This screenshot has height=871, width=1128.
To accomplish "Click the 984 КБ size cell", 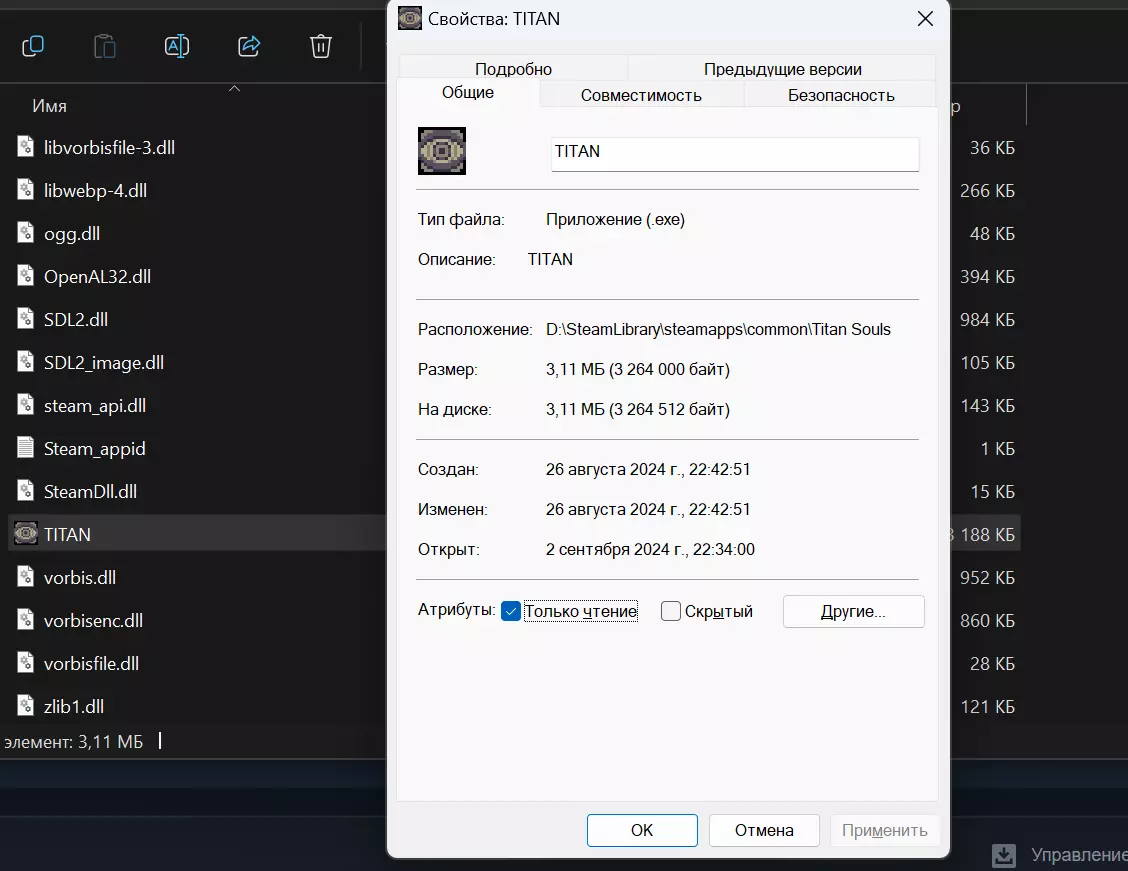I will [x=987, y=319].
